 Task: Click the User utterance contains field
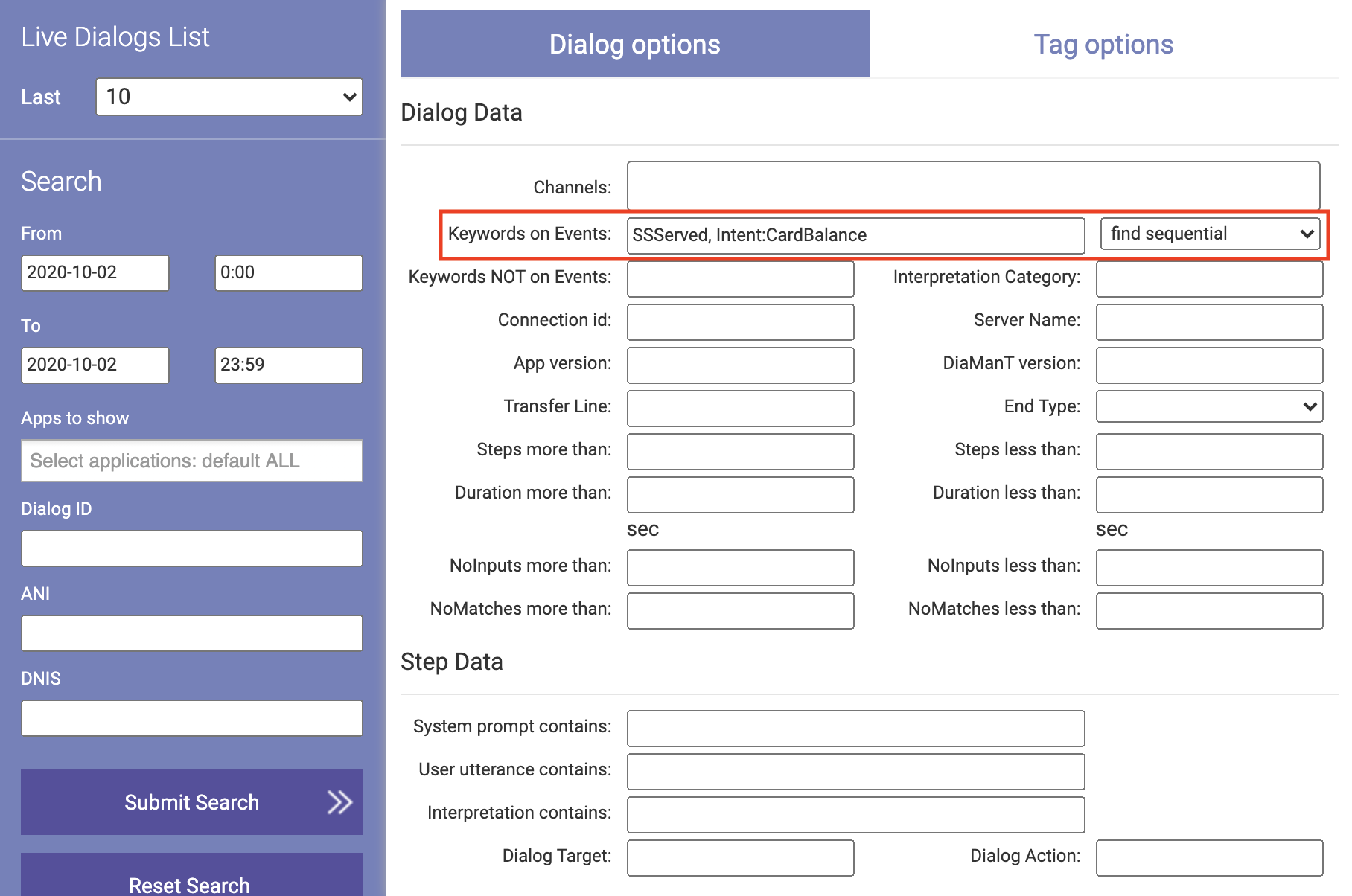coord(855,771)
